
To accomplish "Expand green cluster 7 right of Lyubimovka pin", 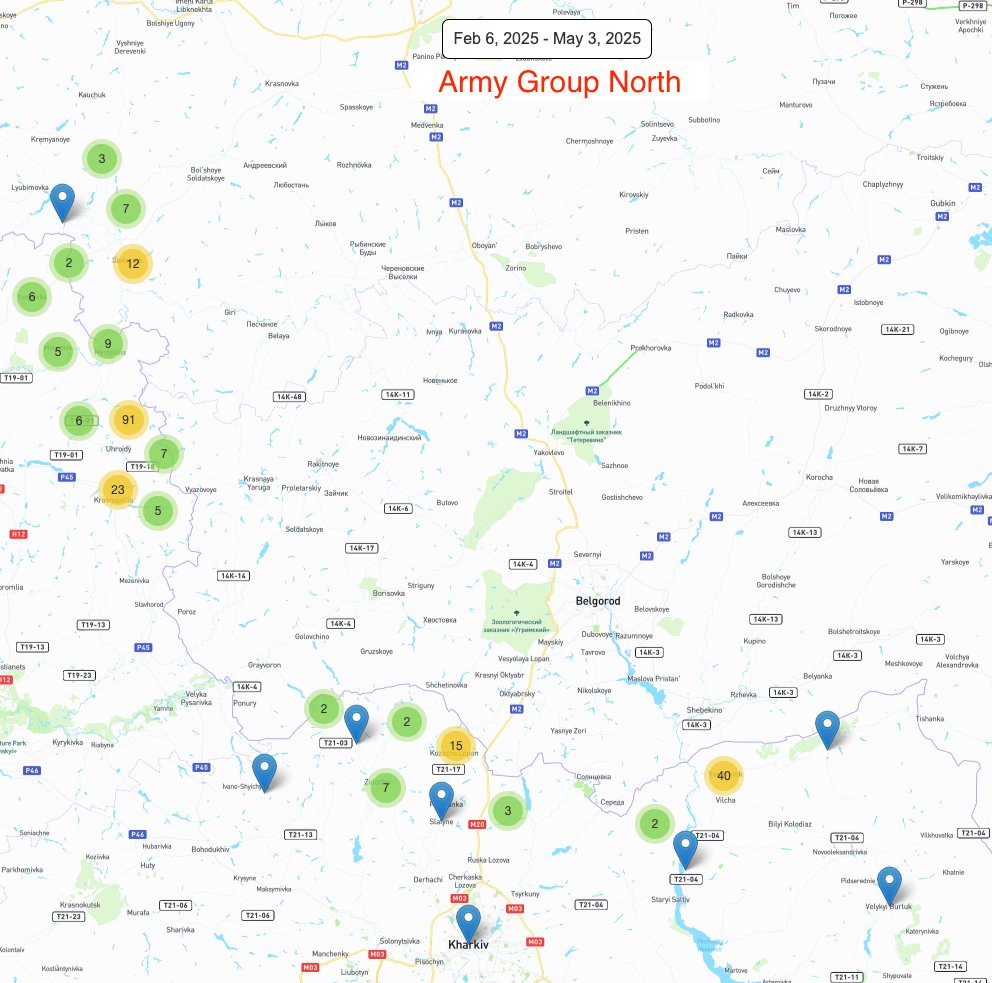I will tap(126, 208).
